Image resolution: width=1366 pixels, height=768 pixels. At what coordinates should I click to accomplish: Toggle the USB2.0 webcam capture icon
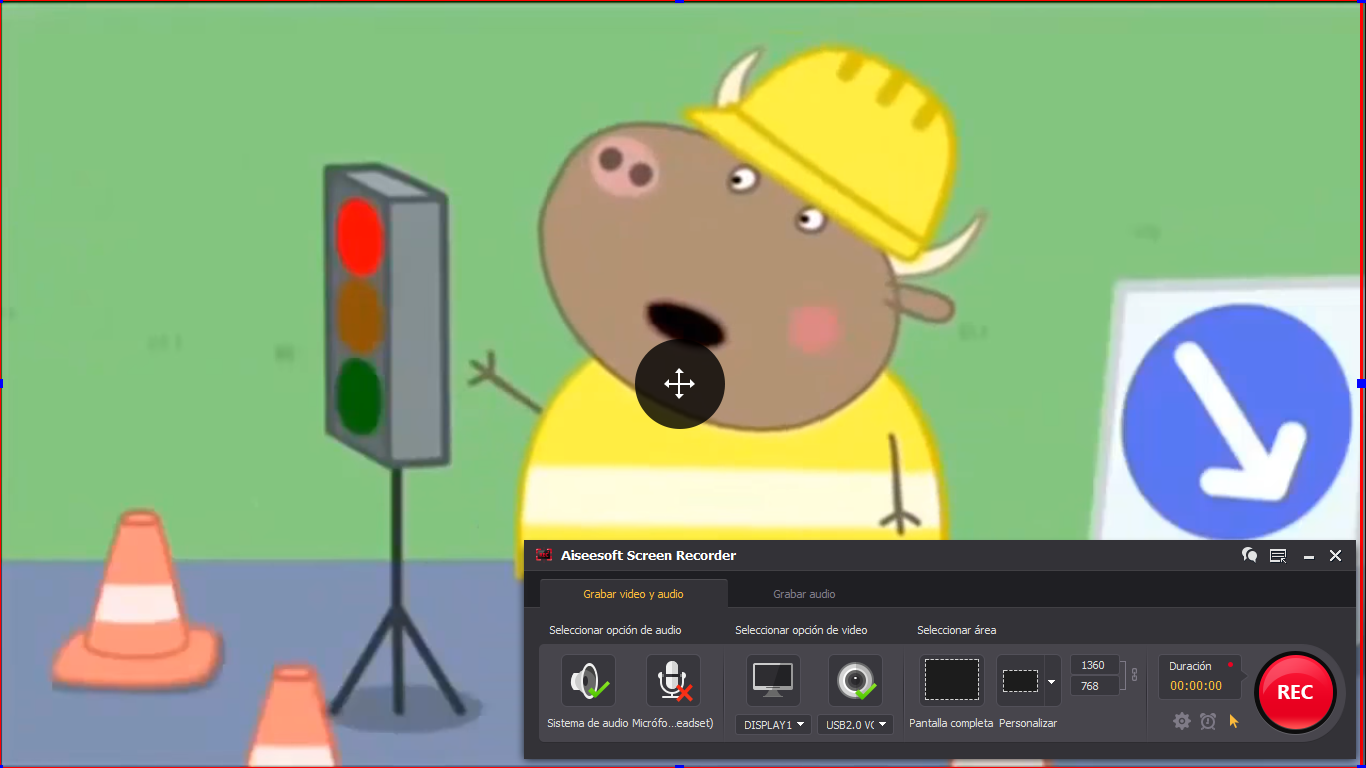click(855, 681)
